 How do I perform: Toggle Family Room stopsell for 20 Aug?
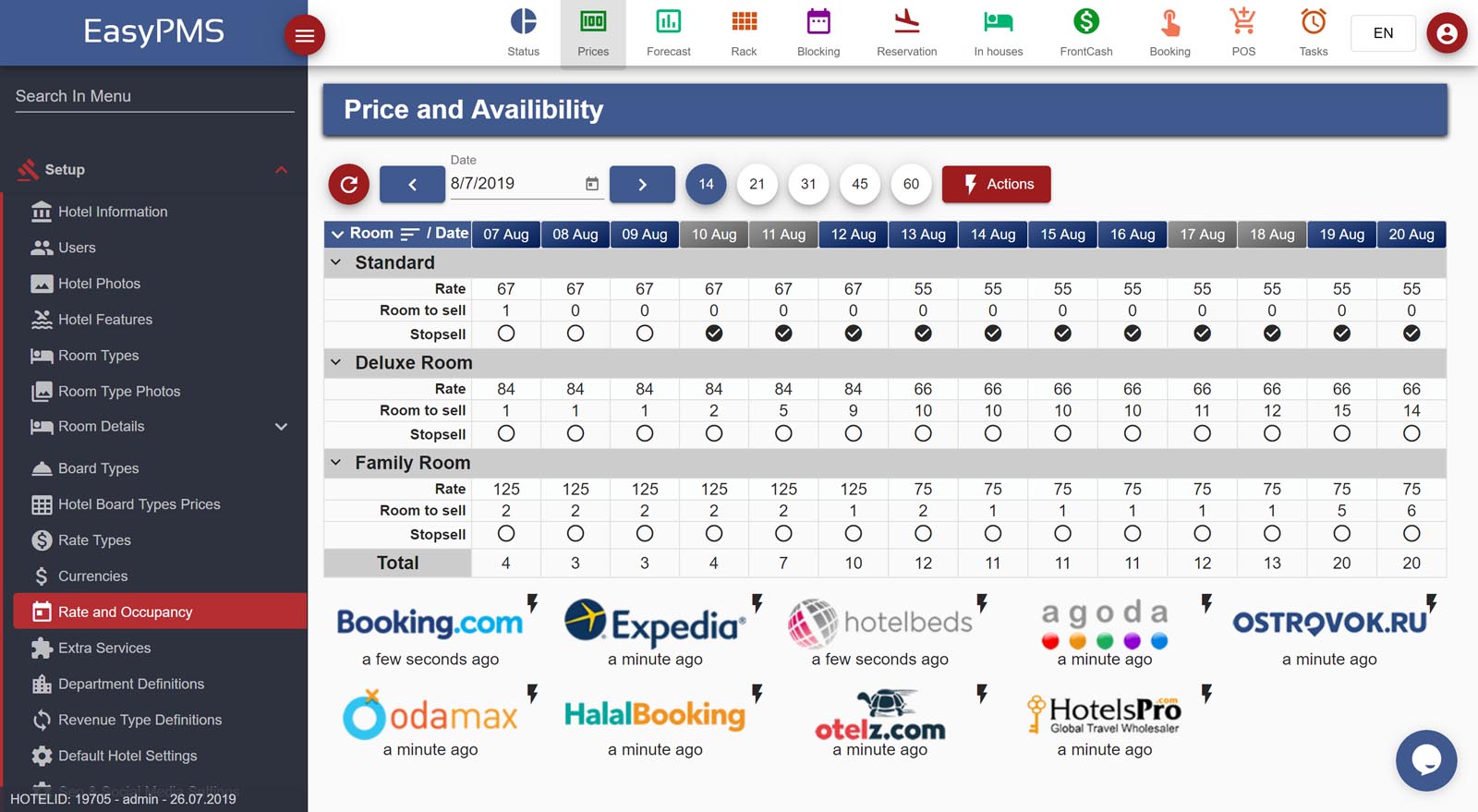tap(1411, 533)
